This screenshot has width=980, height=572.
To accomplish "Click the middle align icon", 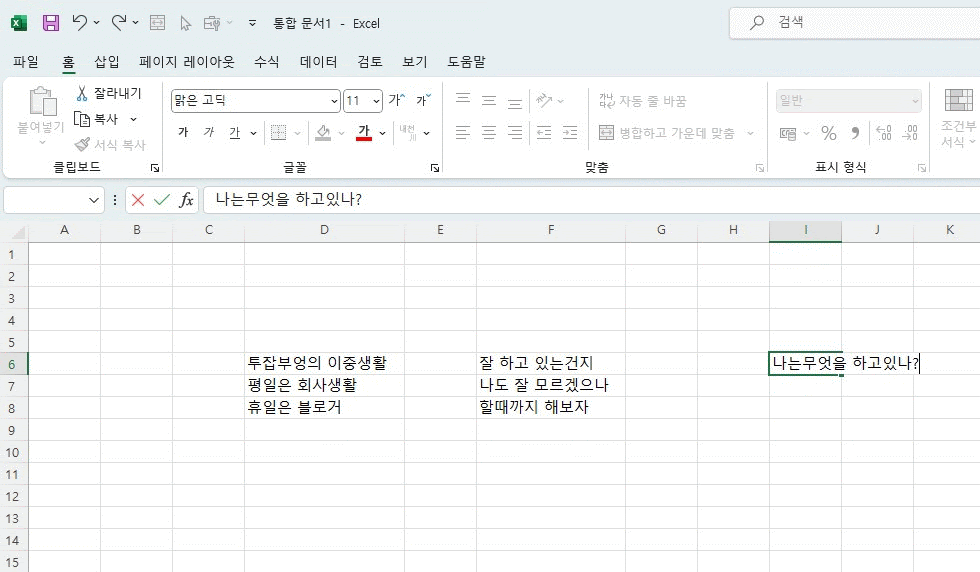I will click(x=489, y=100).
